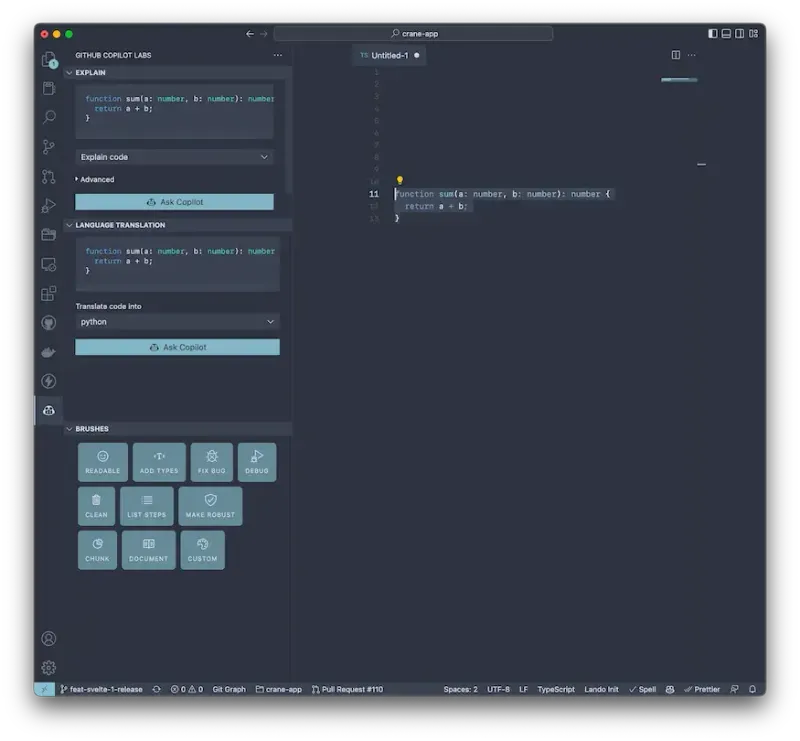800x741 pixels.
Task: Go back using the title bar arrow
Action: (x=249, y=34)
